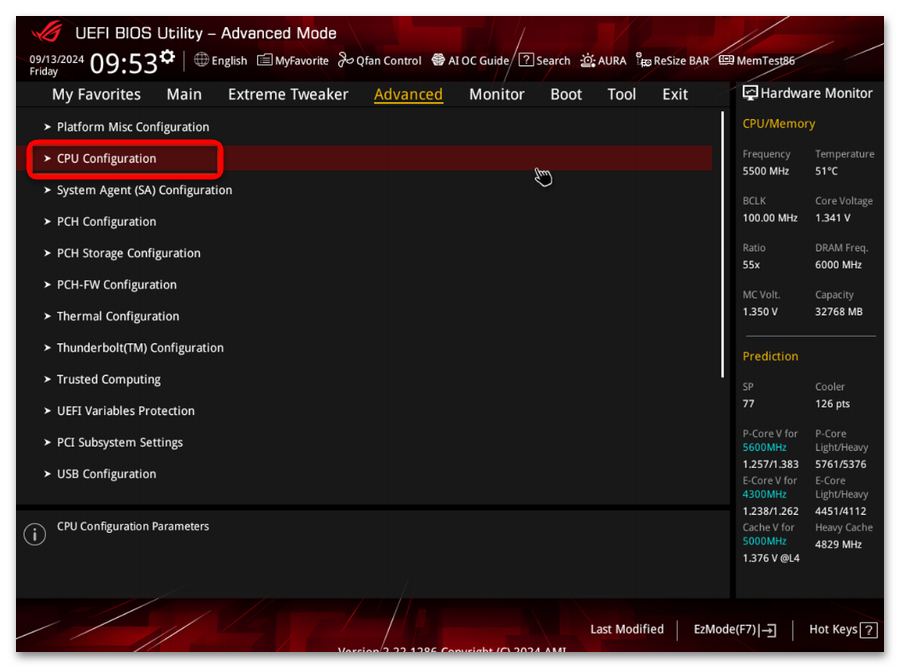Click the 100.00 MHz BCLK value

[770, 218]
